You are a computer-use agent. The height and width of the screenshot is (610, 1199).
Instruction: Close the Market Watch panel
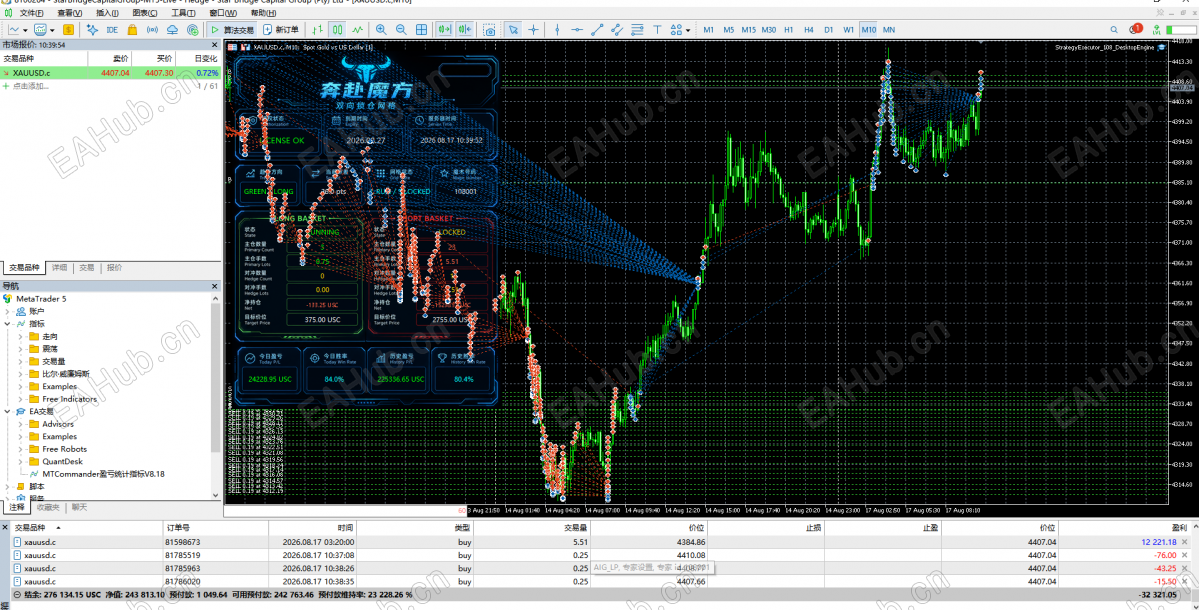pos(216,44)
